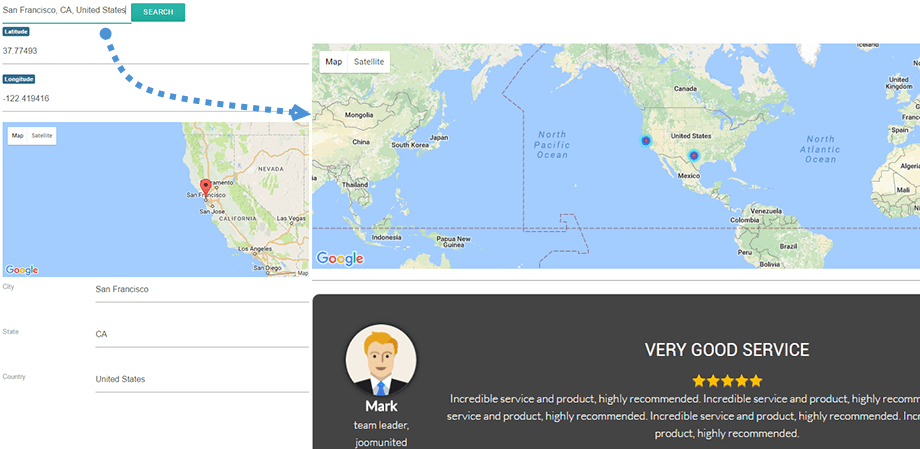Click the VERY GOOD SERVICE testimonial heading
920x449 pixels.
[727, 350]
